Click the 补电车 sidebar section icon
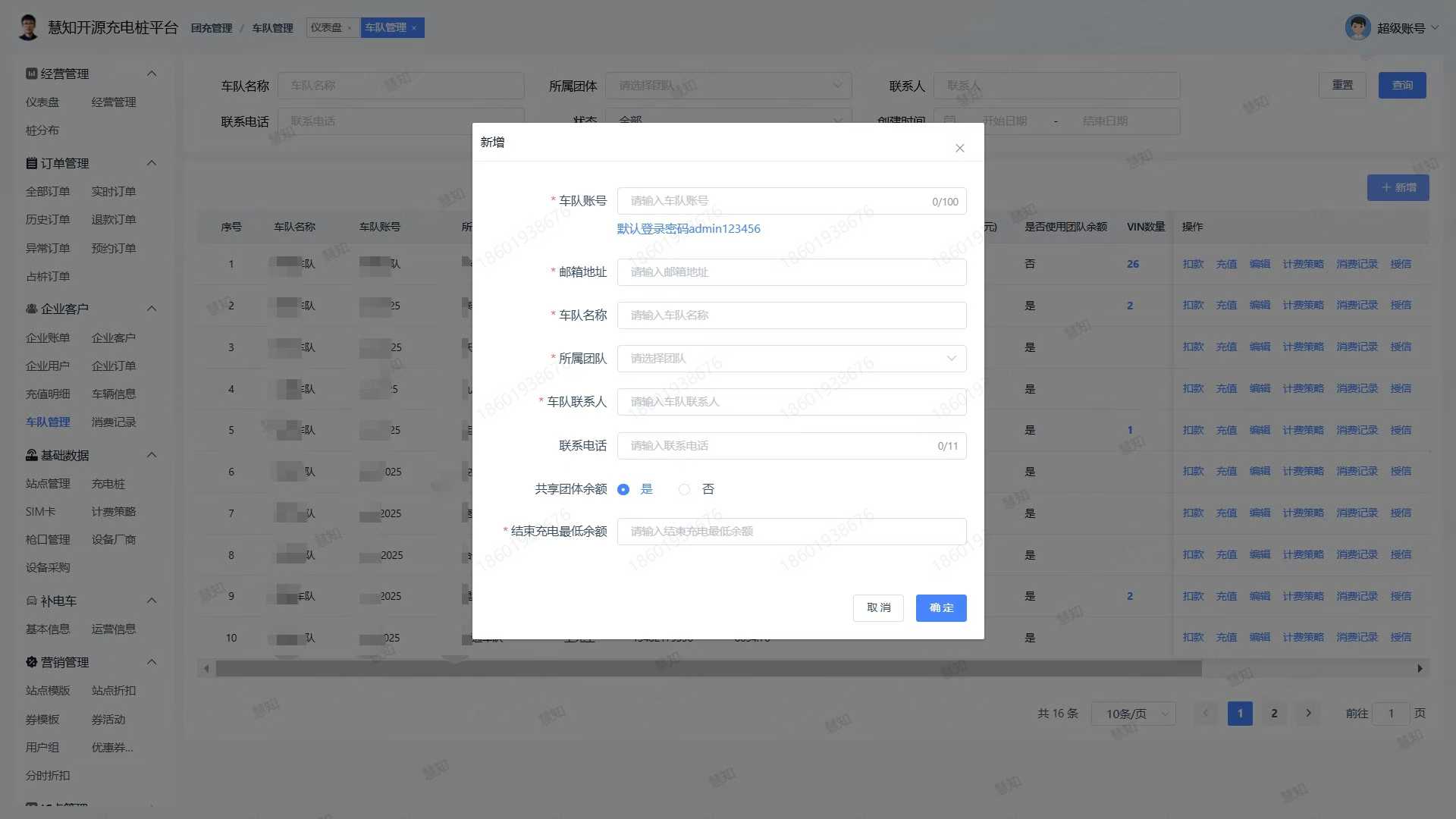This screenshot has height=819, width=1456. [31, 601]
